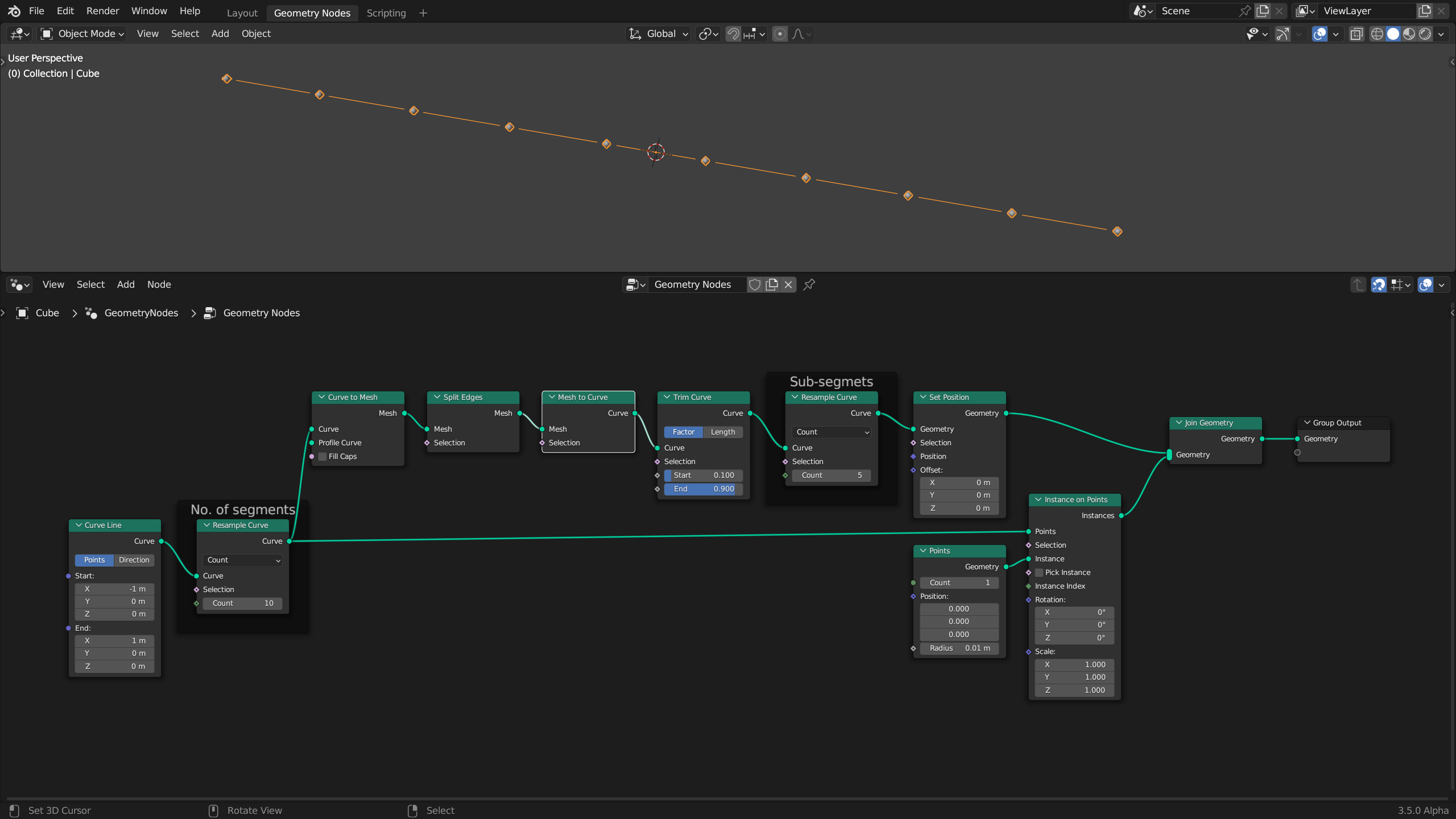Screen dimensions: 1456x819
Task: Pin the node tree with the pin icon
Action: pyautogui.click(x=809, y=284)
